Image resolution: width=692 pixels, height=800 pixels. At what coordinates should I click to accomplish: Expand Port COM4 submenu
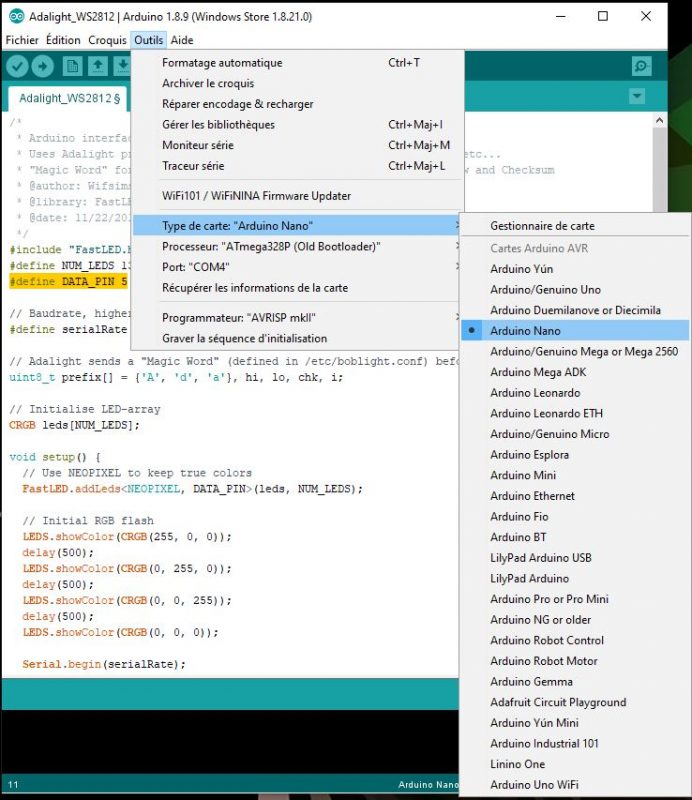298,267
